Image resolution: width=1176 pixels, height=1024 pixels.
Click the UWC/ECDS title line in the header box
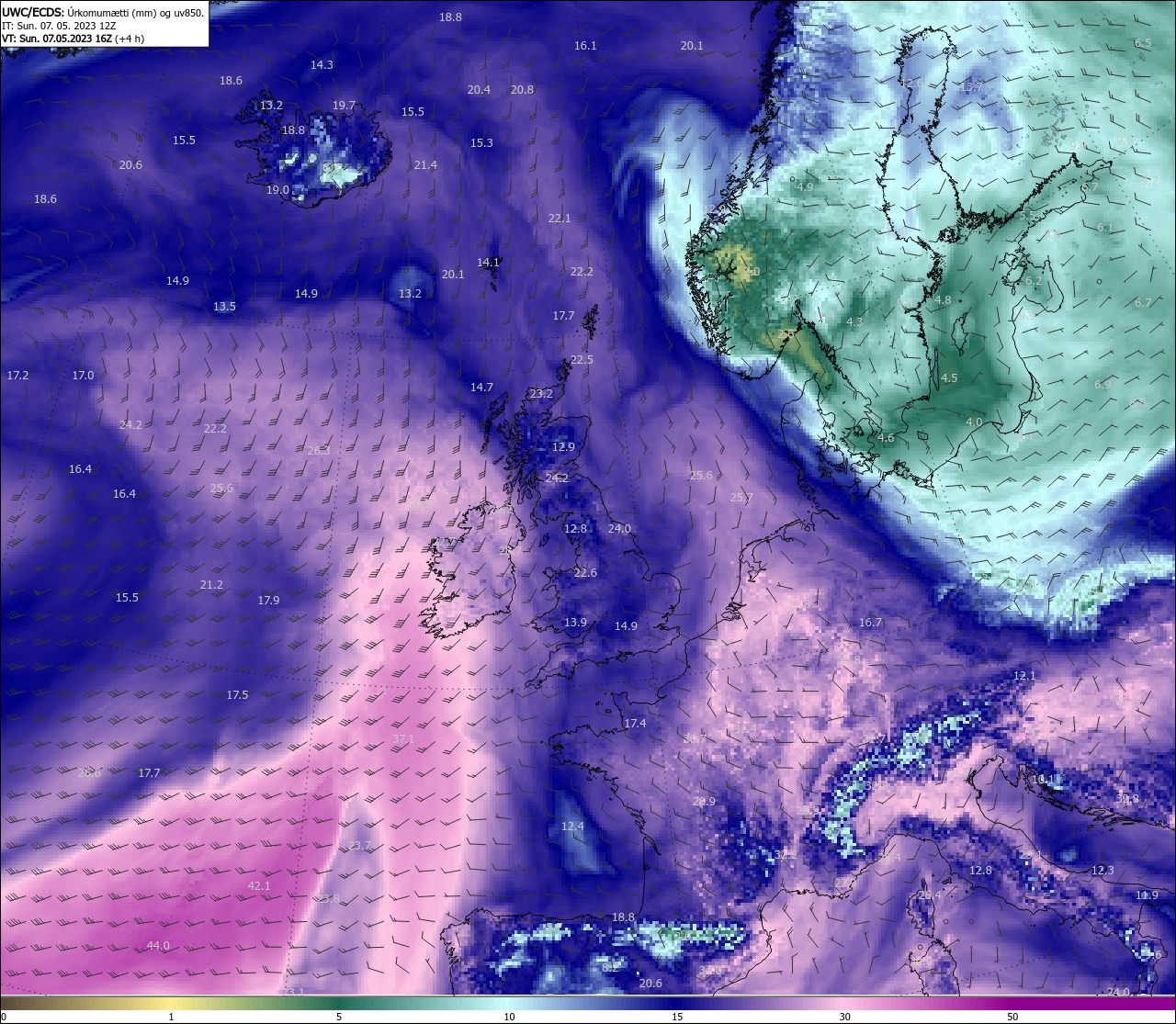103,13
